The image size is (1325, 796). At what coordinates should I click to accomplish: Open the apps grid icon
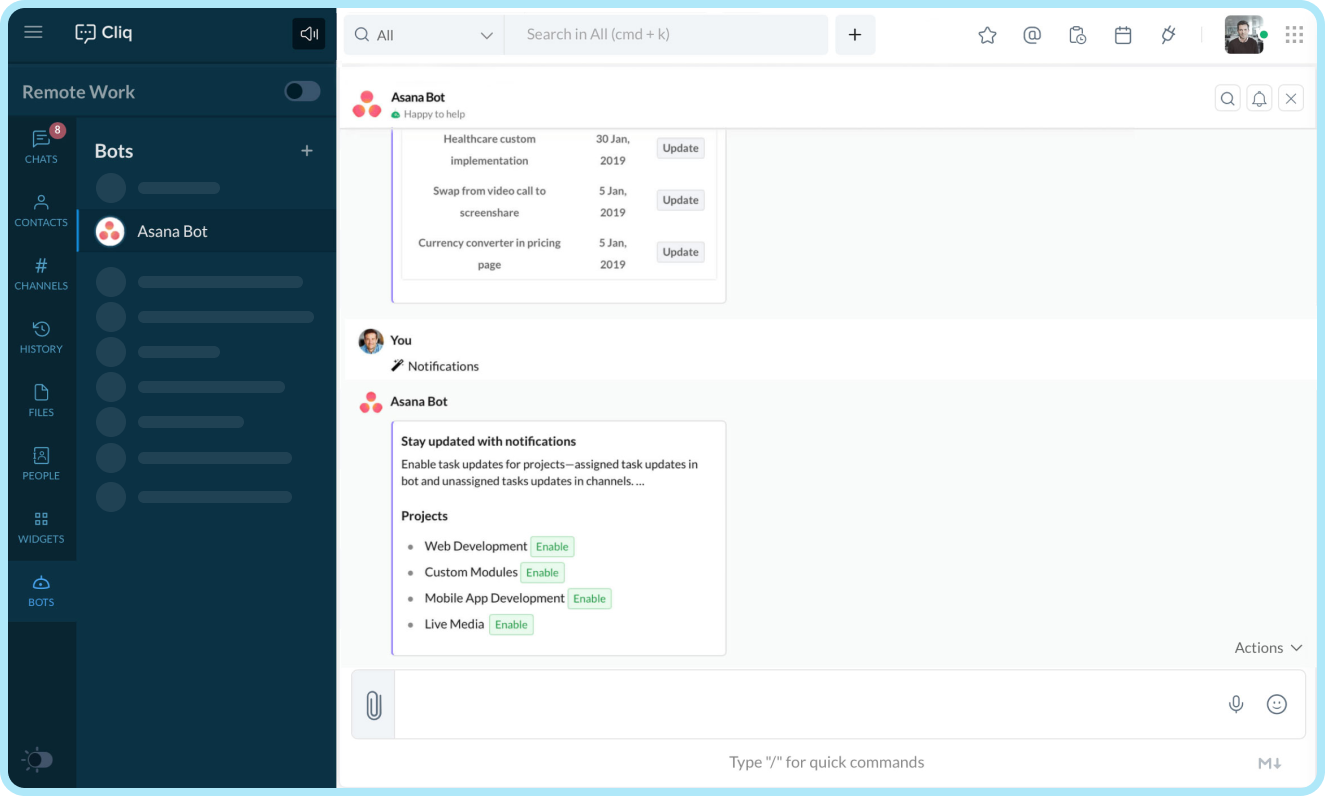(1294, 35)
